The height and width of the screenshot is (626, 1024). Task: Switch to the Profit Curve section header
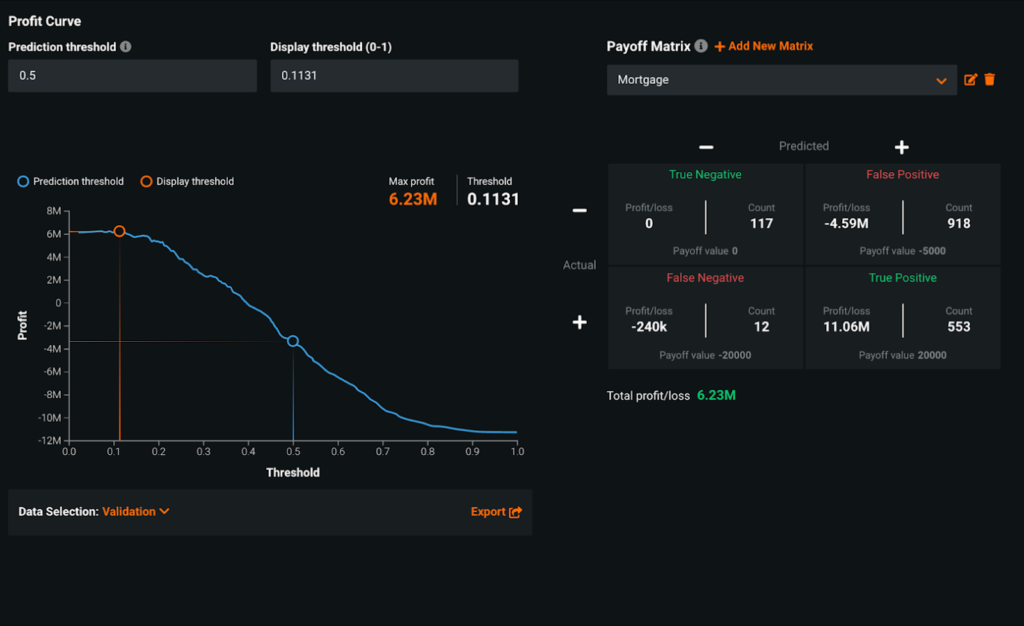pos(44,20)
